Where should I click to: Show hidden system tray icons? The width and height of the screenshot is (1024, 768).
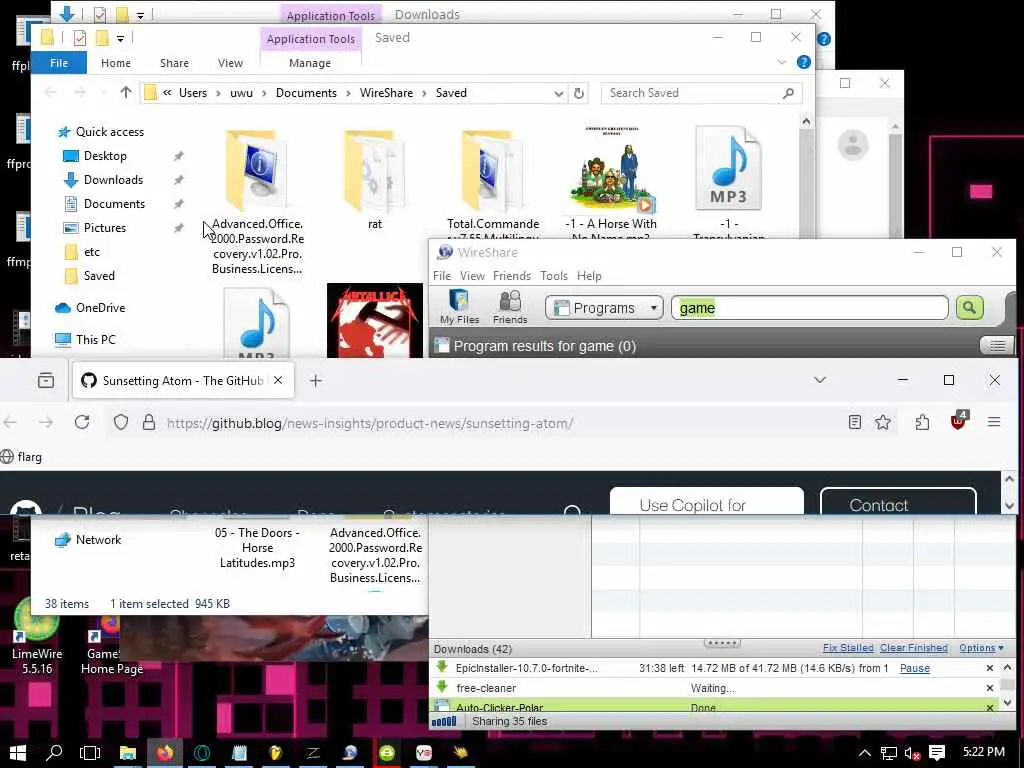pos(864,753)
